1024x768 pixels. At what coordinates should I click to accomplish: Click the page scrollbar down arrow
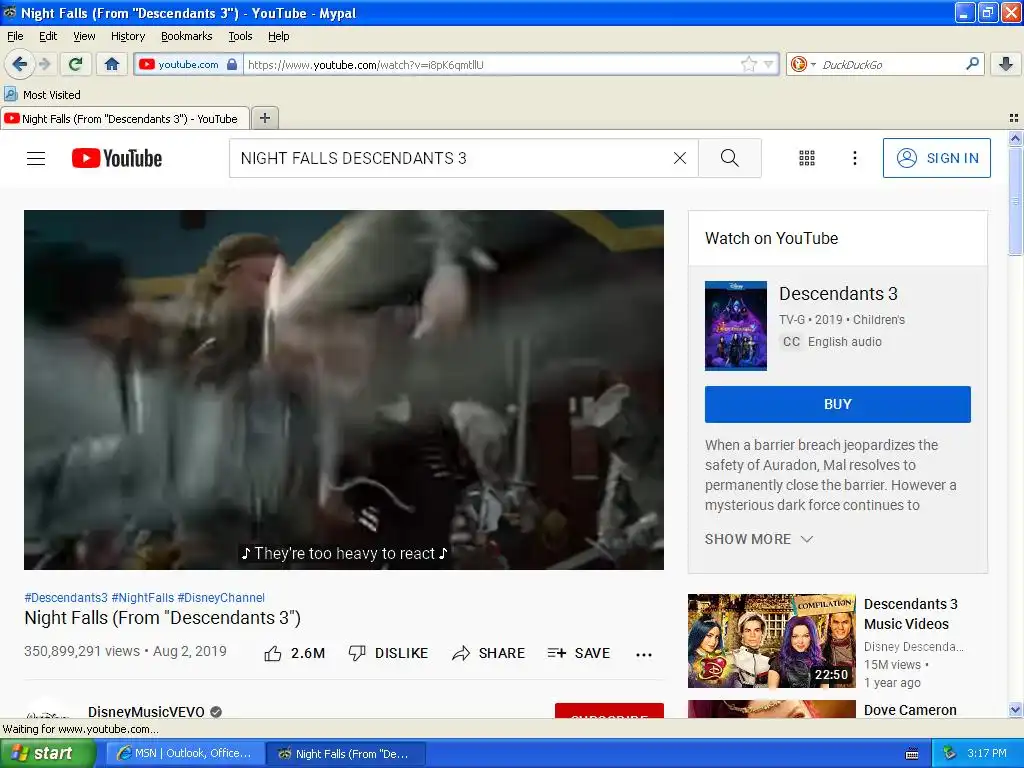pos(1015,710)
